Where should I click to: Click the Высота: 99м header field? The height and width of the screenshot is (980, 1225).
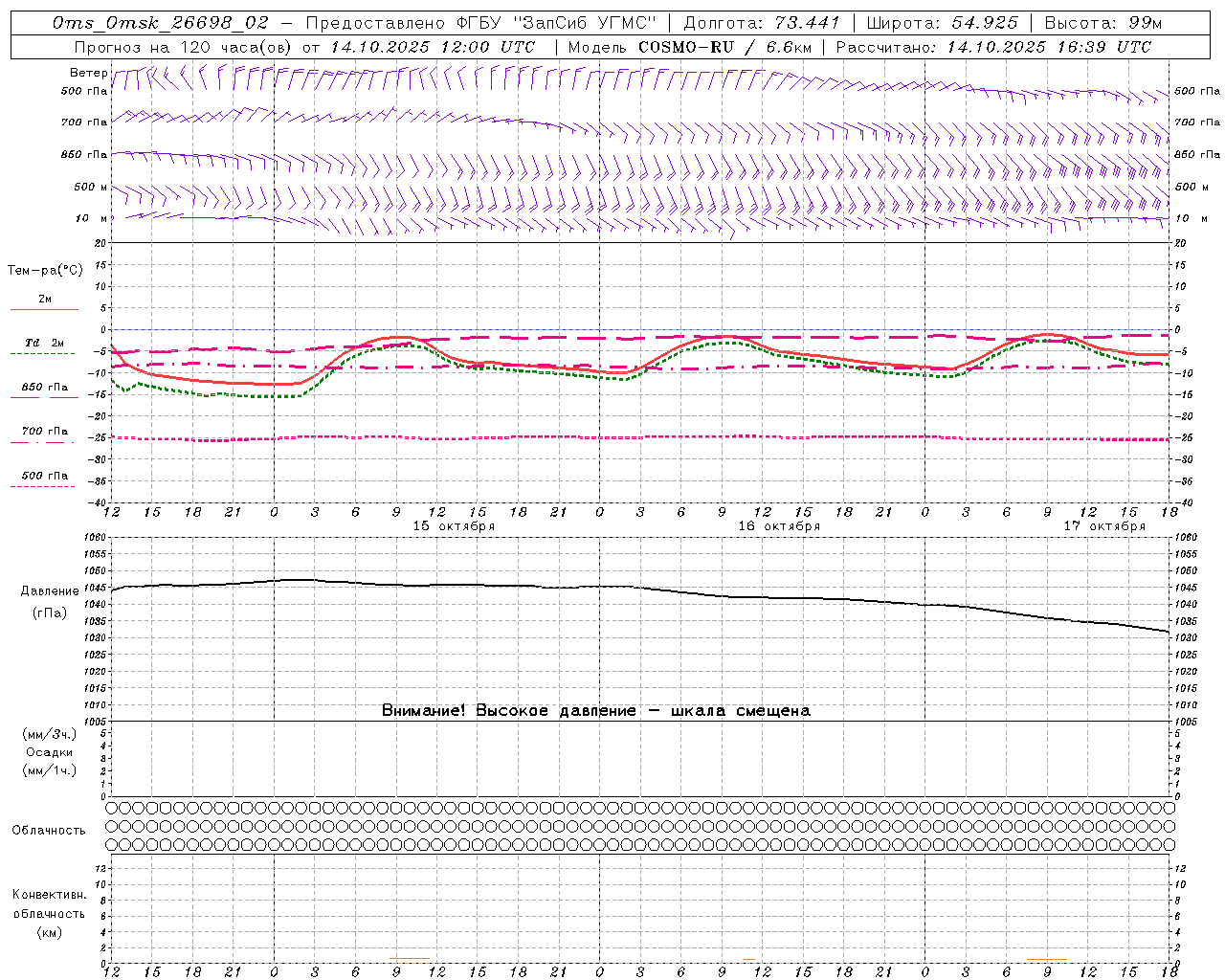click(1103, 23)
